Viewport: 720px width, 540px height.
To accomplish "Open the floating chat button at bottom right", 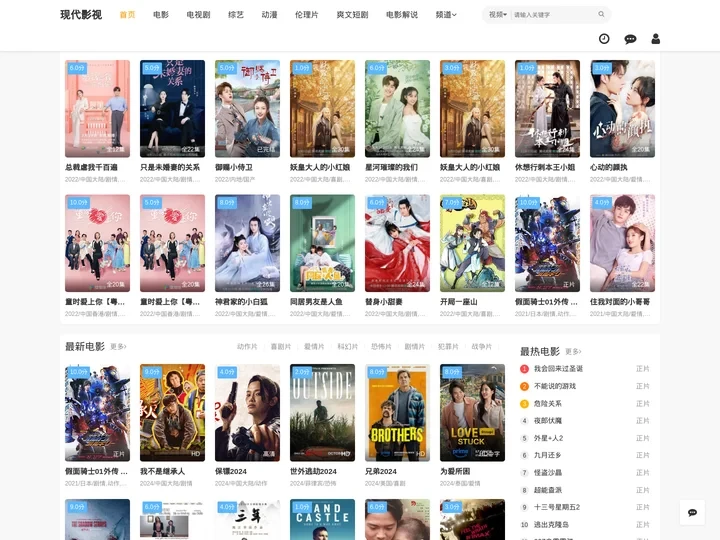I will pos(692,512).
